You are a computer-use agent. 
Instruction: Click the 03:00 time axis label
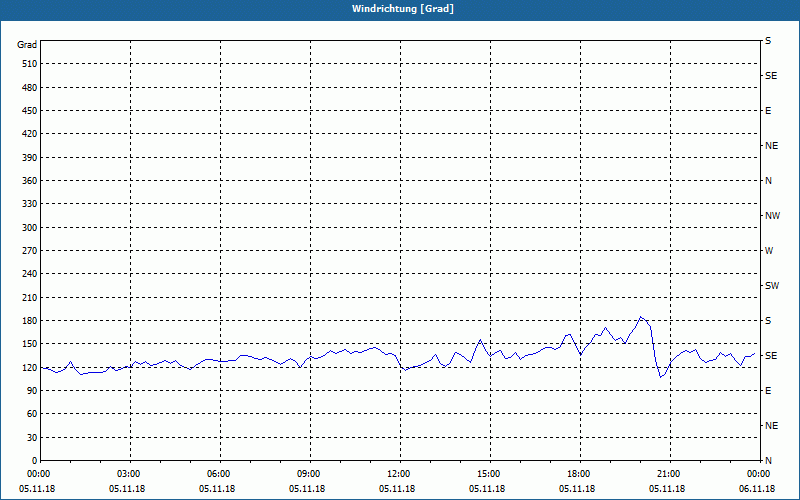pyautogui.click(x=131, y=474)
